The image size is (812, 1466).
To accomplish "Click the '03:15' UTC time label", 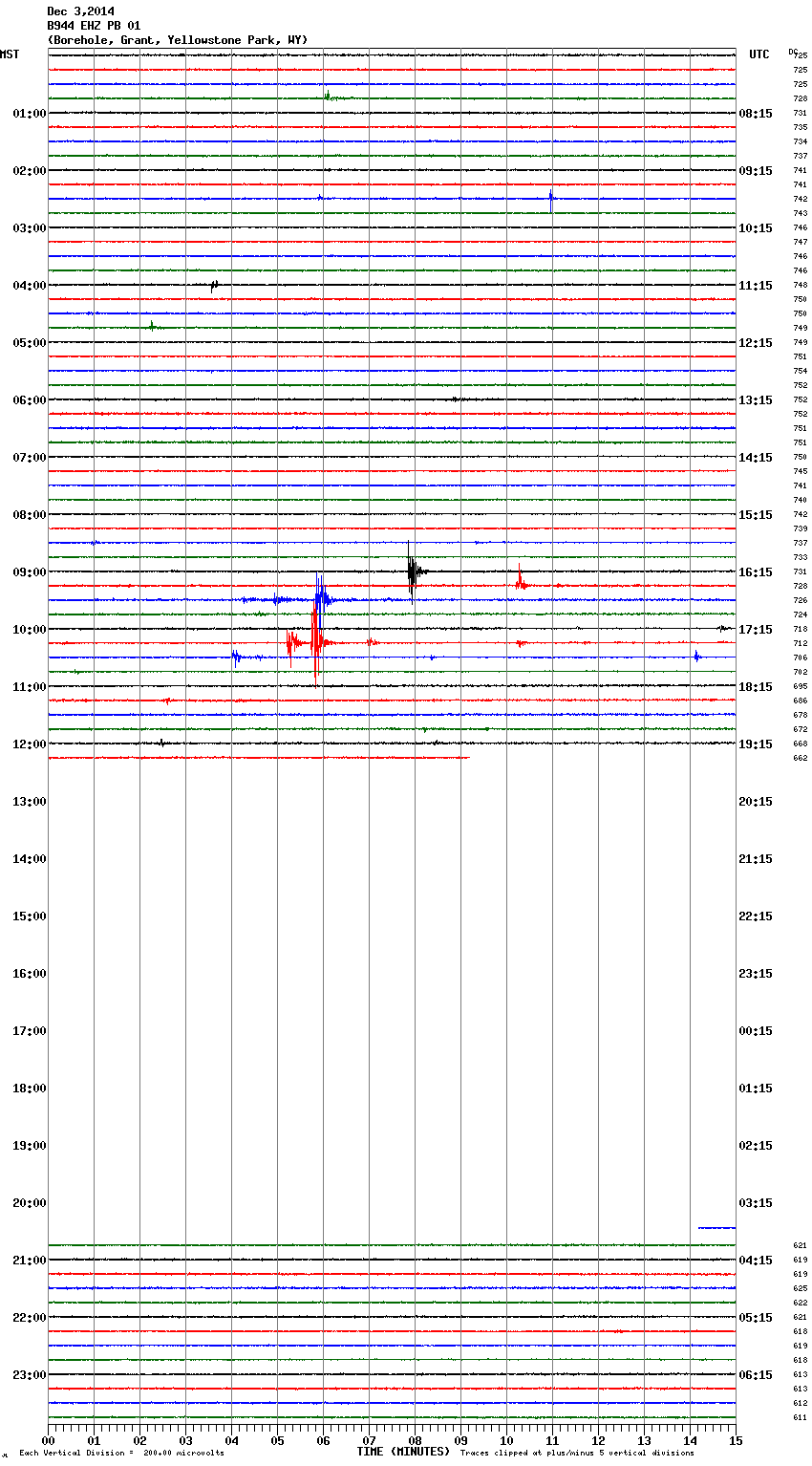I will (x=756, y=1203).
